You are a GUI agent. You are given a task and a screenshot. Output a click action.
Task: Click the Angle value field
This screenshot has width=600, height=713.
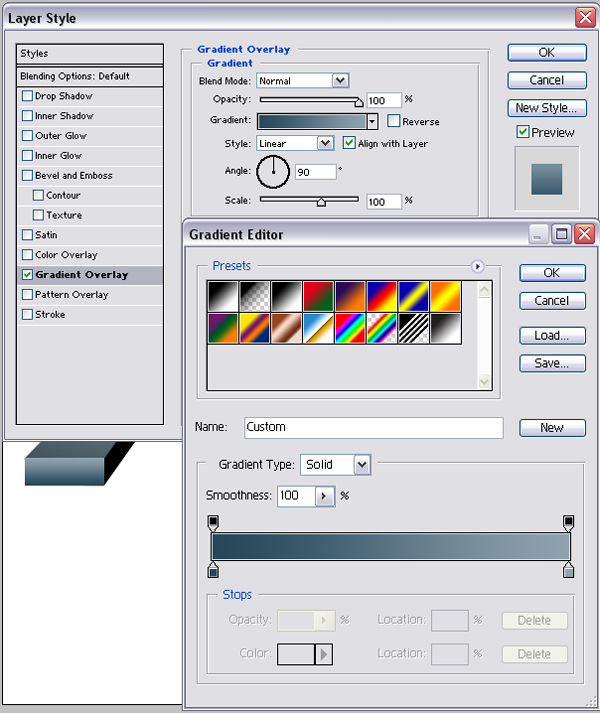click(x=316, y=172)
